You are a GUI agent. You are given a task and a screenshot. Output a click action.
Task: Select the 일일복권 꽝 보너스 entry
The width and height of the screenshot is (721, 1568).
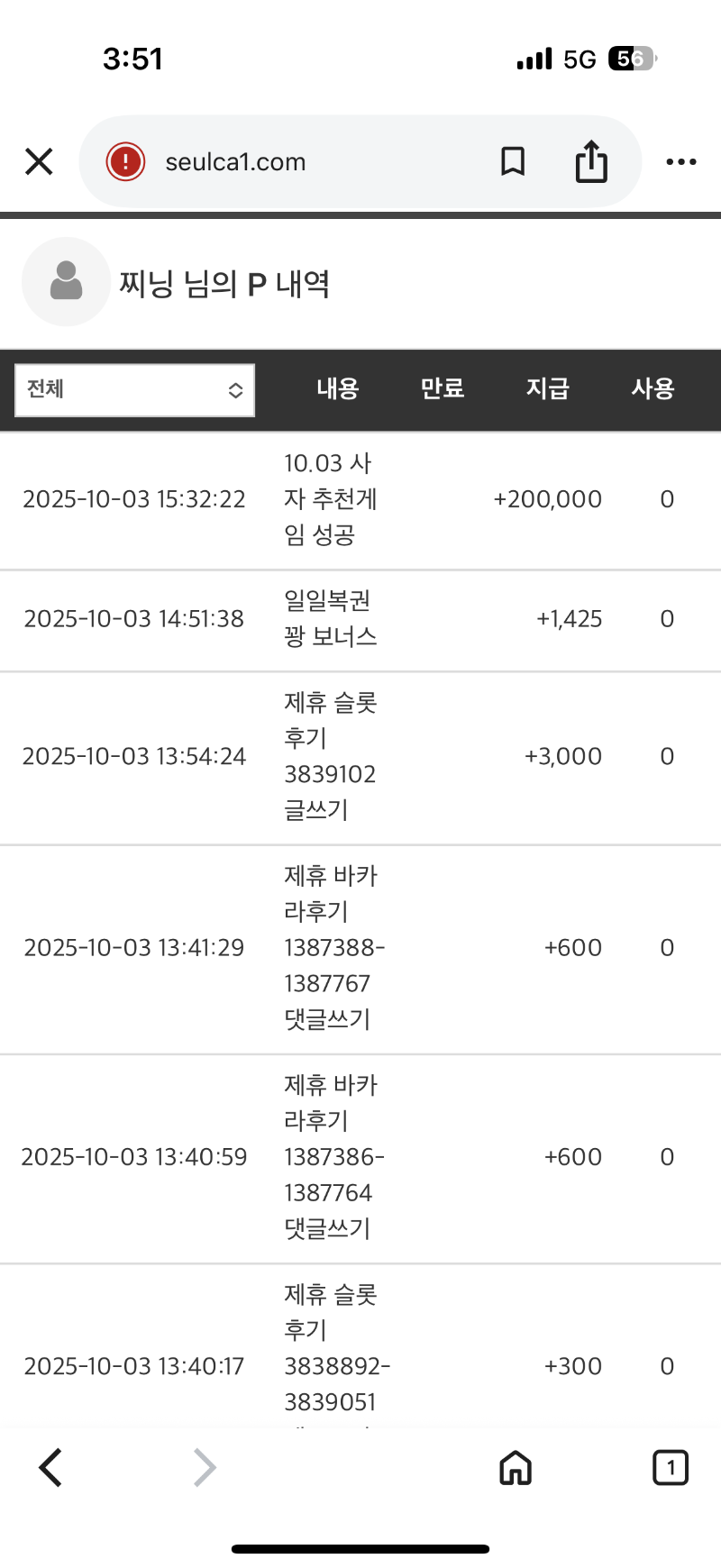(330, 619)
